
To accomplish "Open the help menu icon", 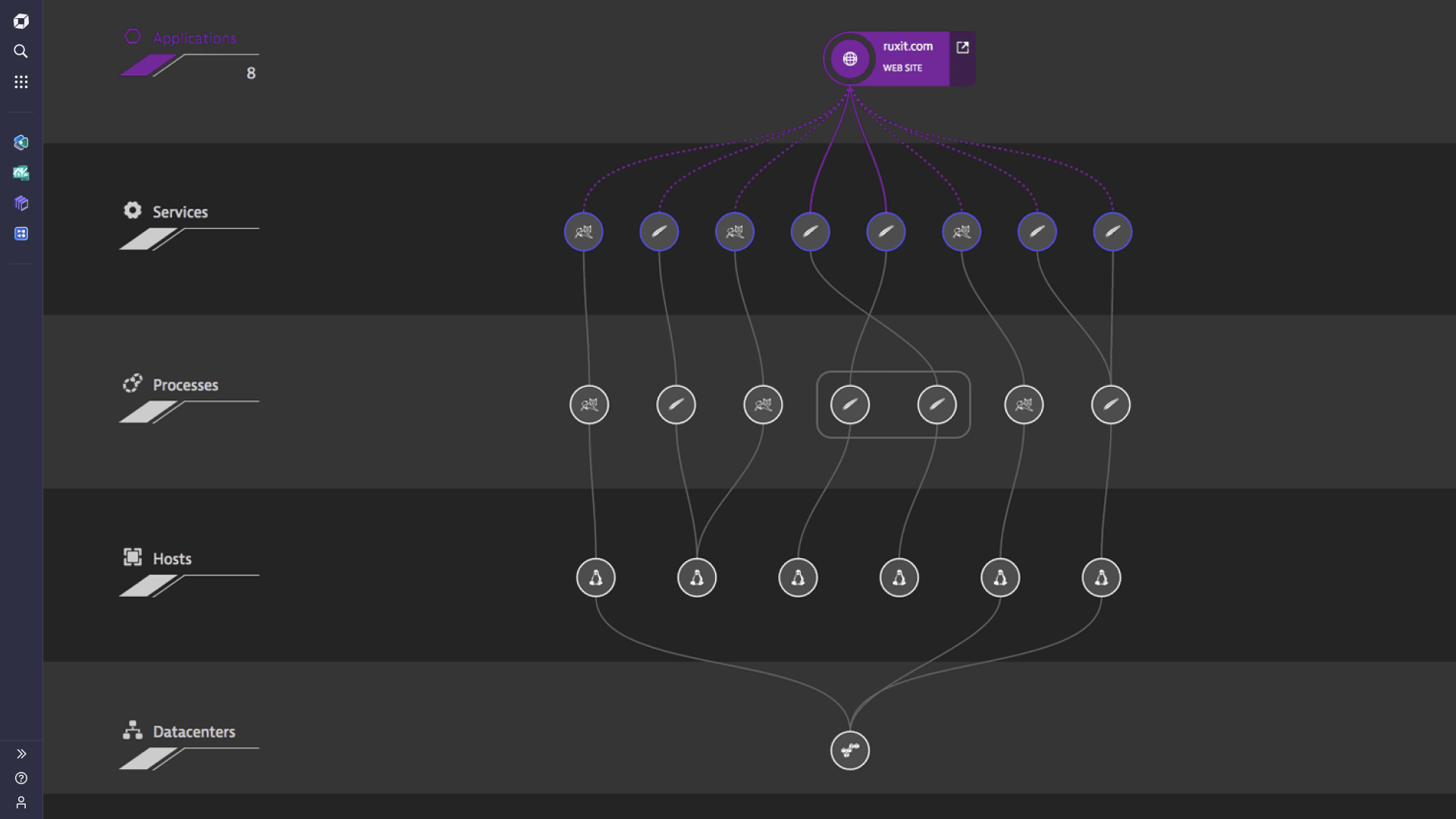I will tap(21, 778).
